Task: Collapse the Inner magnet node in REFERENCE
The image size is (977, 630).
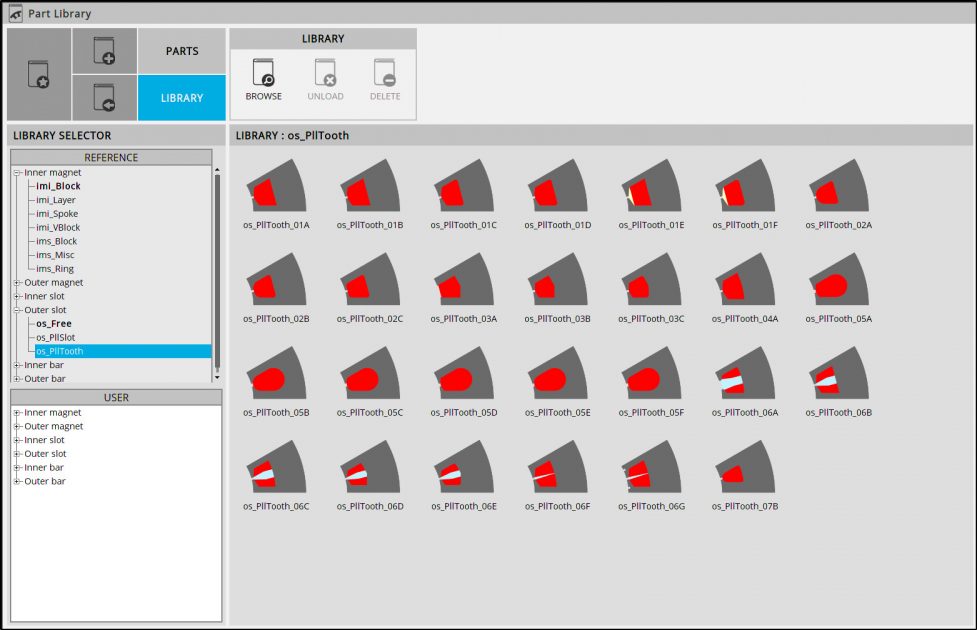Action: coord(17,173)
